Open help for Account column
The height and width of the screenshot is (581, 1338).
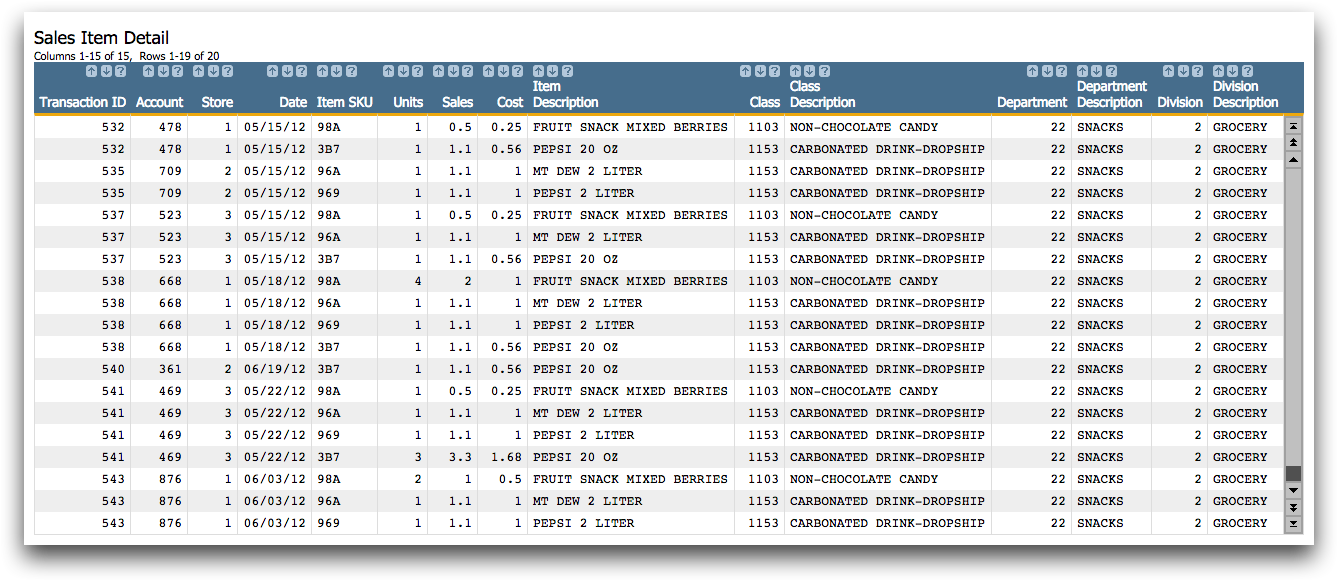[x=178, y=71]
